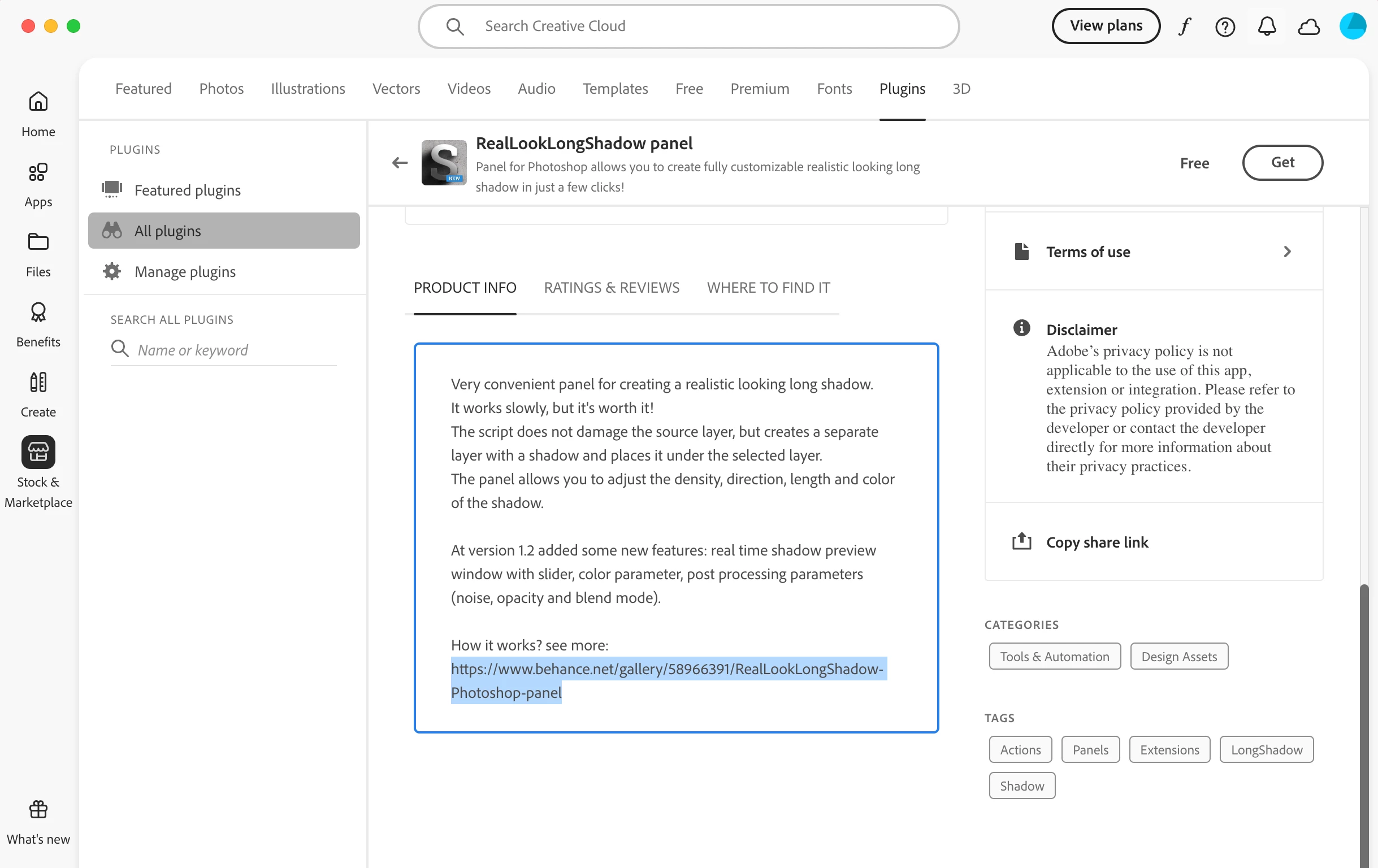This screenshot has height=868, width=1378.
Task: Check cloud sync status icon
Action: (1308, 27)
